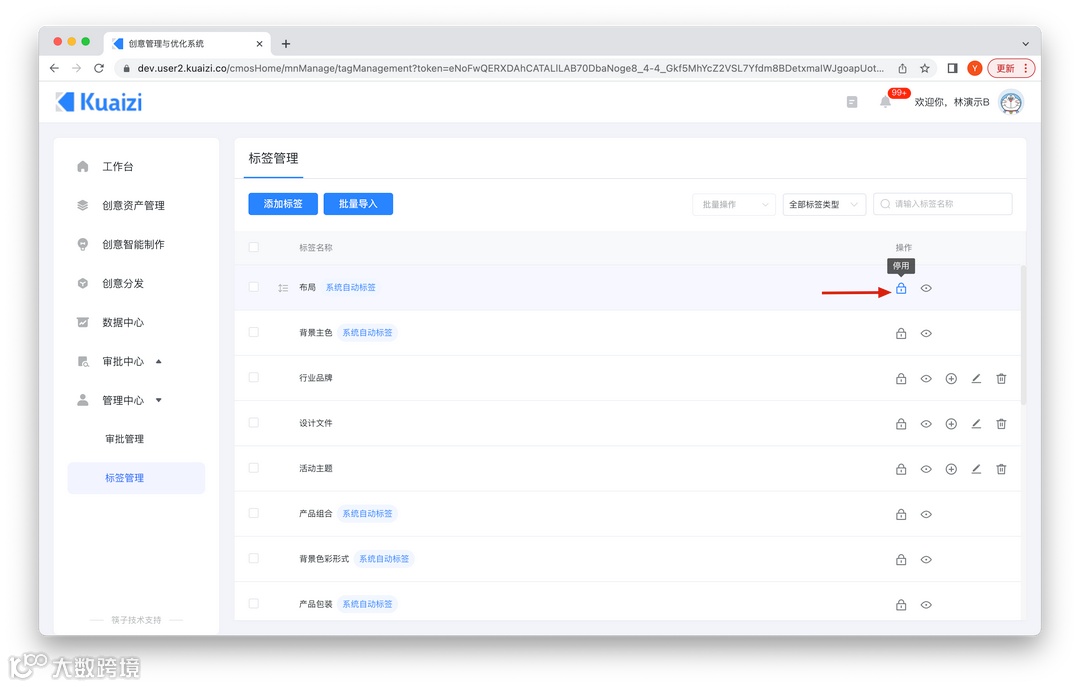This screenshot has width=1080, height=687.
Task: Click lock icon in 产品组合 row
Action: click(x=901, y=514)
